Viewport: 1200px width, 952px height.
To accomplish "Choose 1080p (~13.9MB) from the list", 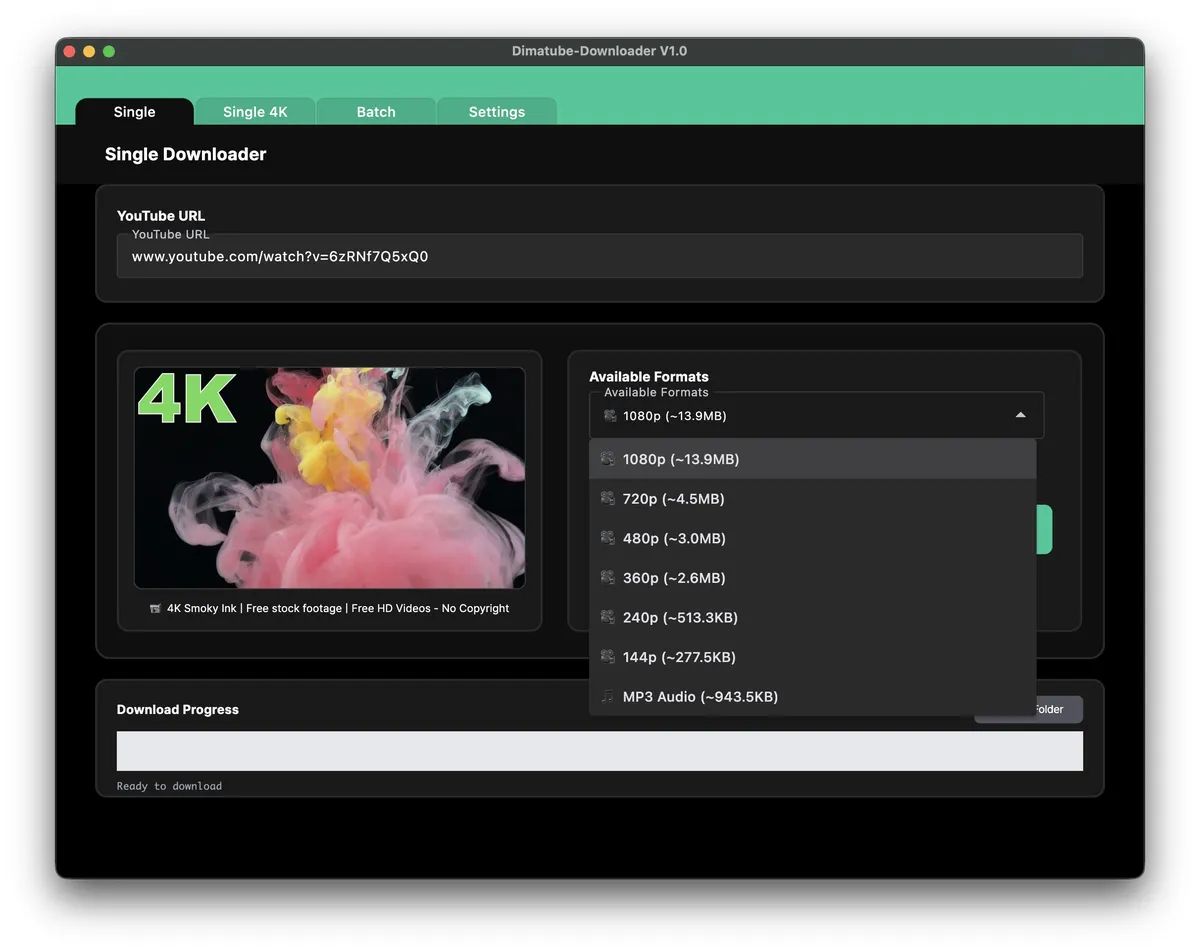I will 813,459.
